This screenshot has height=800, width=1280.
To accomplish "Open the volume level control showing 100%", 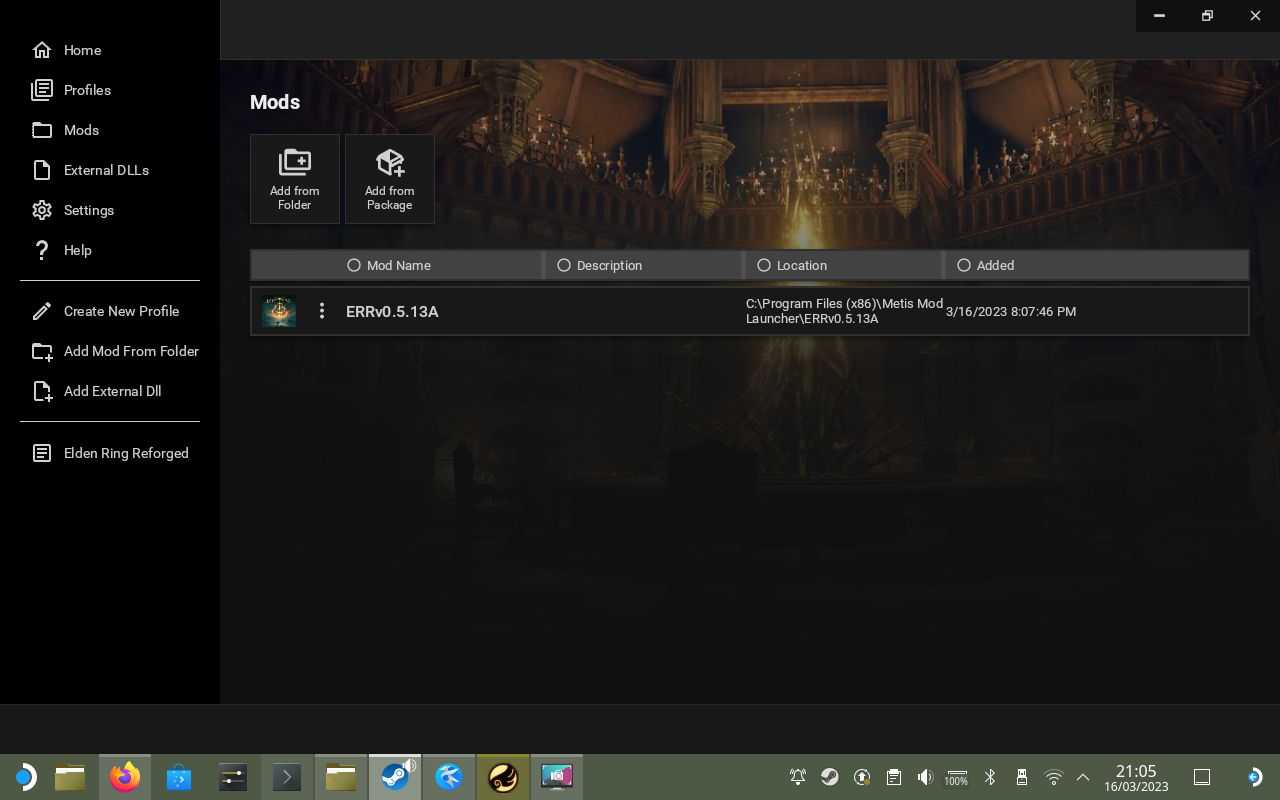I will pos(955,776).
